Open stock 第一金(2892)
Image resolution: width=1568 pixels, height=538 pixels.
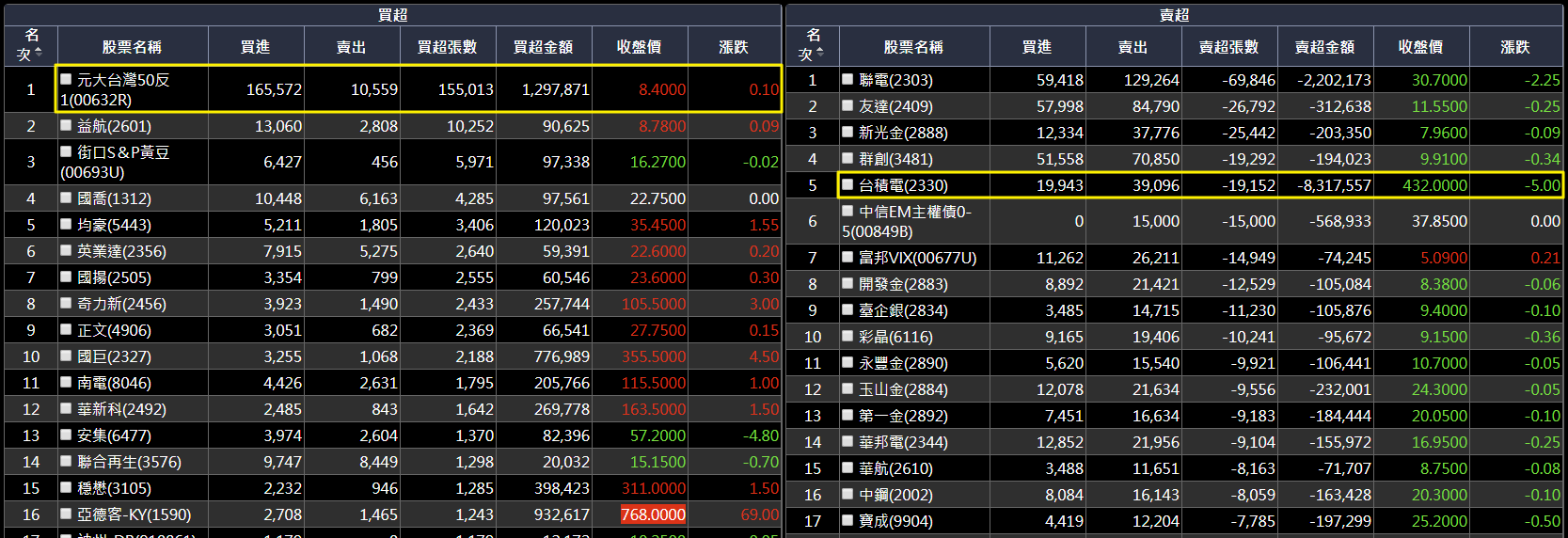tap(903, 416)
